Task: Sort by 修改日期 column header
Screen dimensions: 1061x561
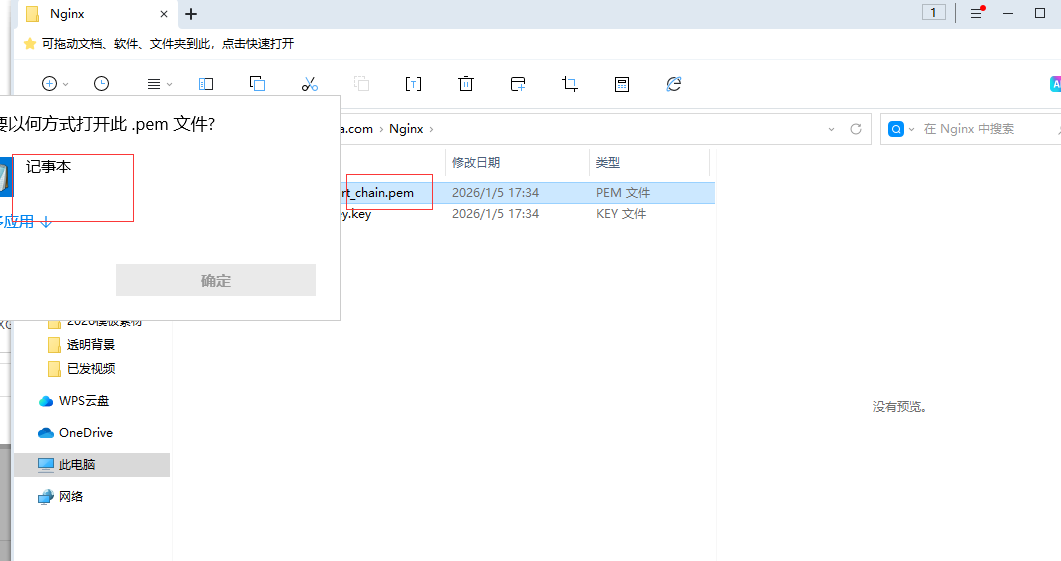Action: pyautogui.click(x=476, y=162)
